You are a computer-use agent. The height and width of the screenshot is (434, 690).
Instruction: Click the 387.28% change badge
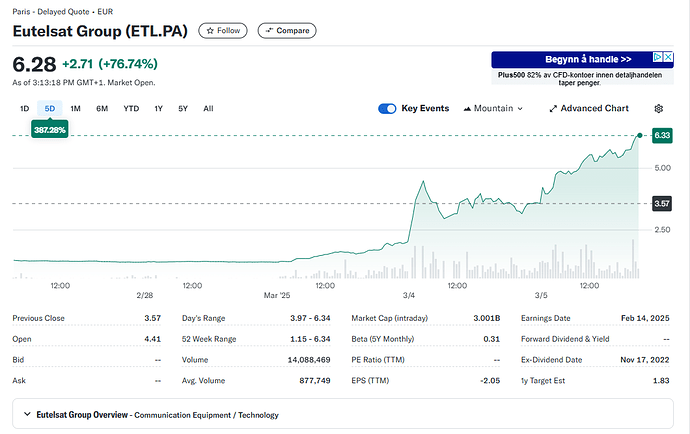[x=50, y=130]
